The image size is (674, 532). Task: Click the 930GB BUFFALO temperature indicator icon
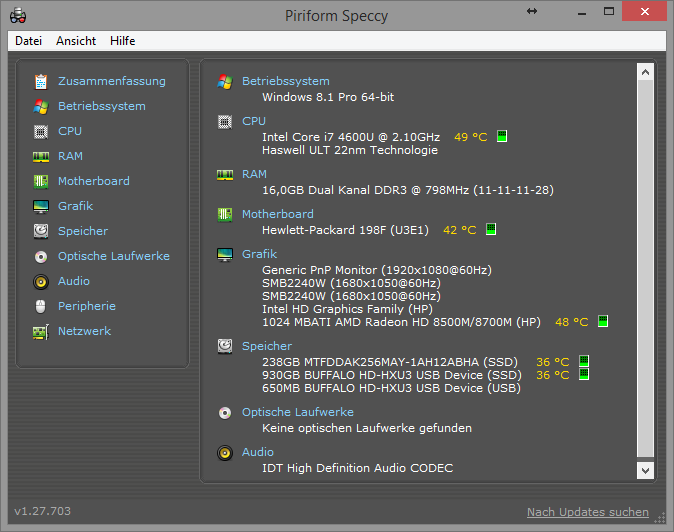[x=584, y=374]
